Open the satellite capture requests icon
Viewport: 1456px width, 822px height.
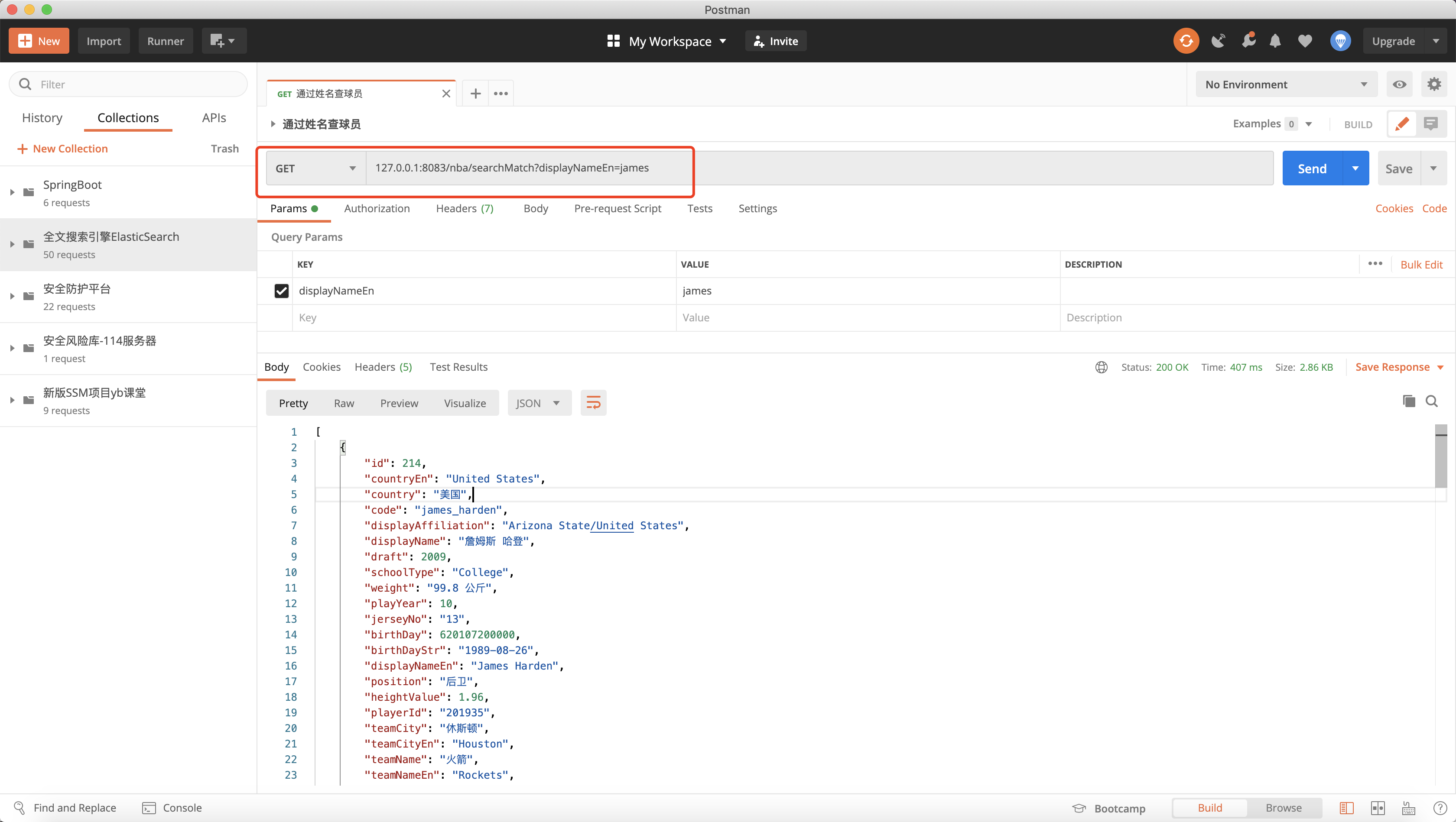[1218, 41]
